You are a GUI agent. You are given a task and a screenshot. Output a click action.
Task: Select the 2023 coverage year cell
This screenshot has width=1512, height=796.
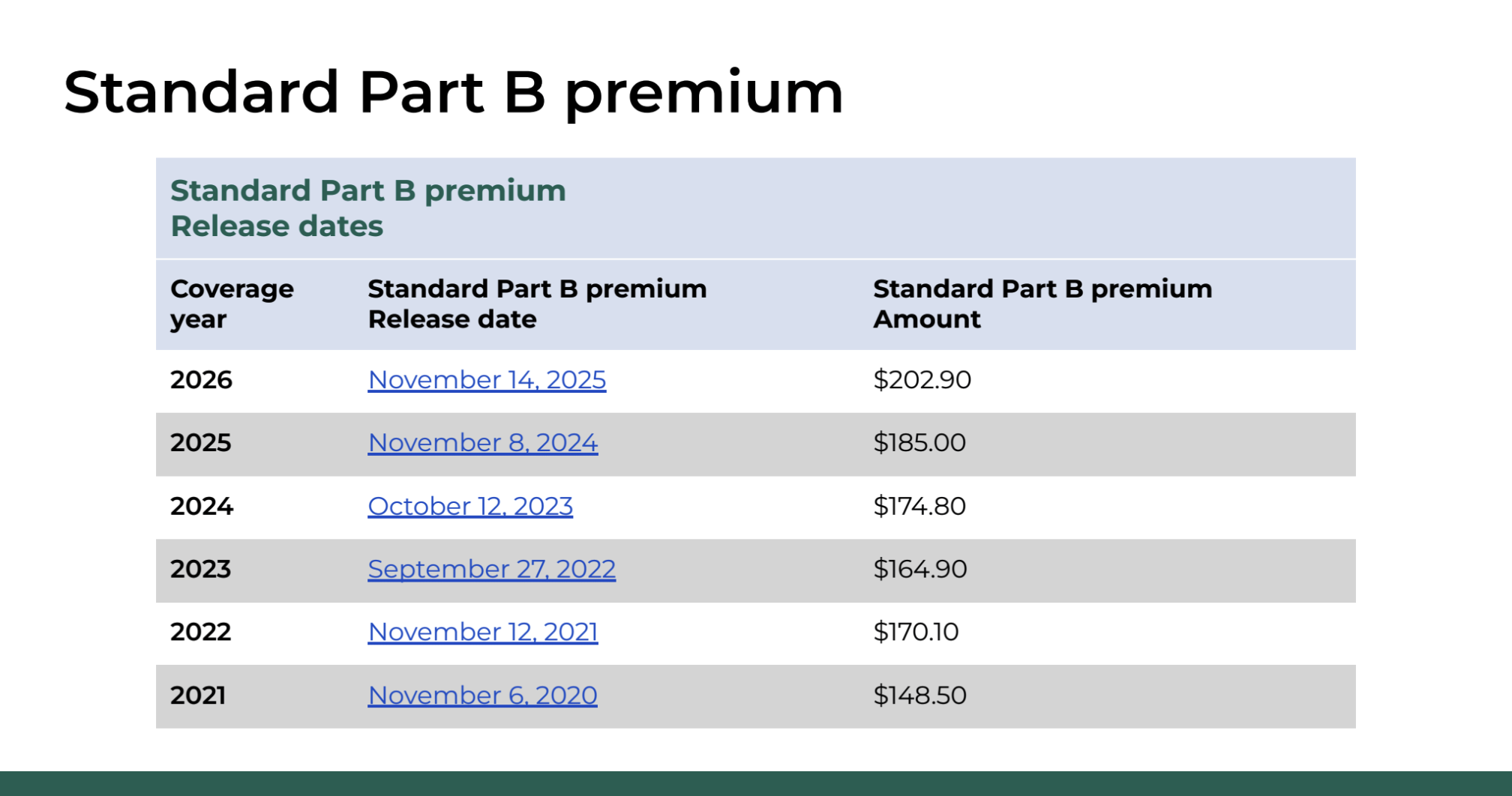[200, 570]
